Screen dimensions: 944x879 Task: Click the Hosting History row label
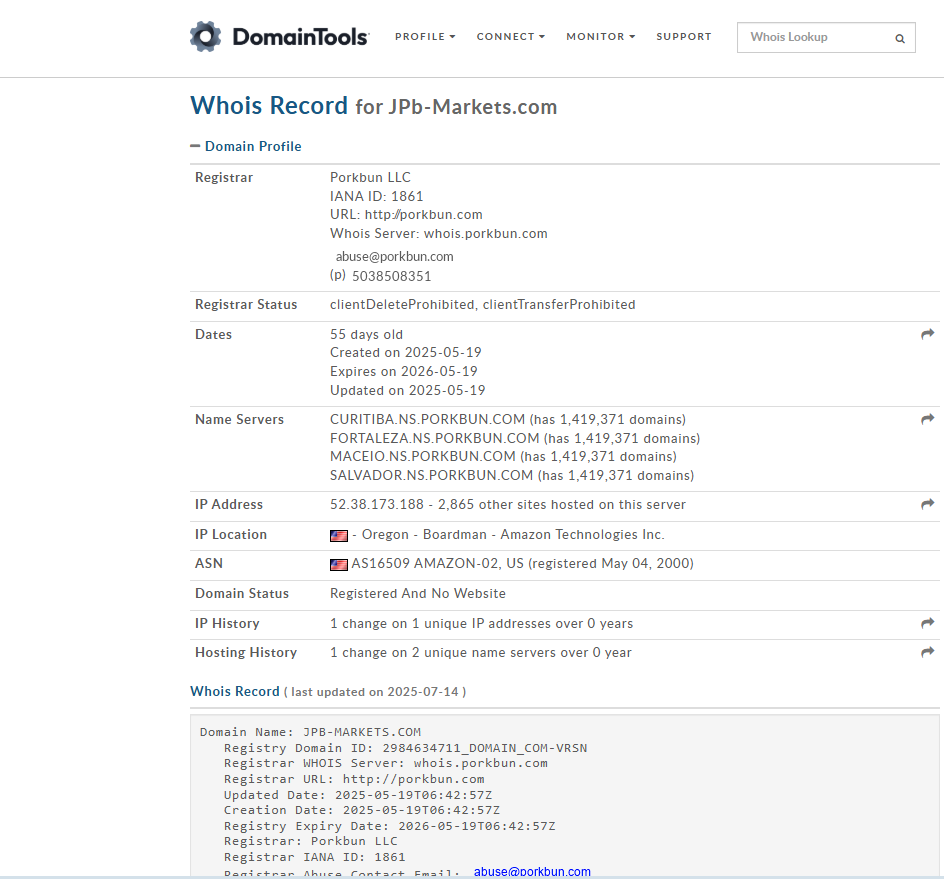point(246,653)
